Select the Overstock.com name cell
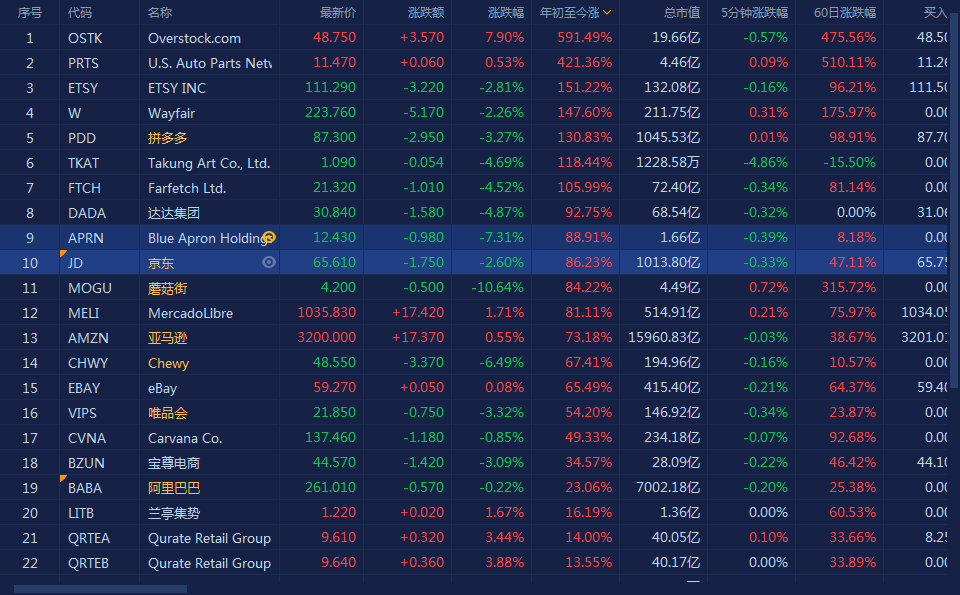Viewport: 960px width, 595px height. [x=194, y=38]
